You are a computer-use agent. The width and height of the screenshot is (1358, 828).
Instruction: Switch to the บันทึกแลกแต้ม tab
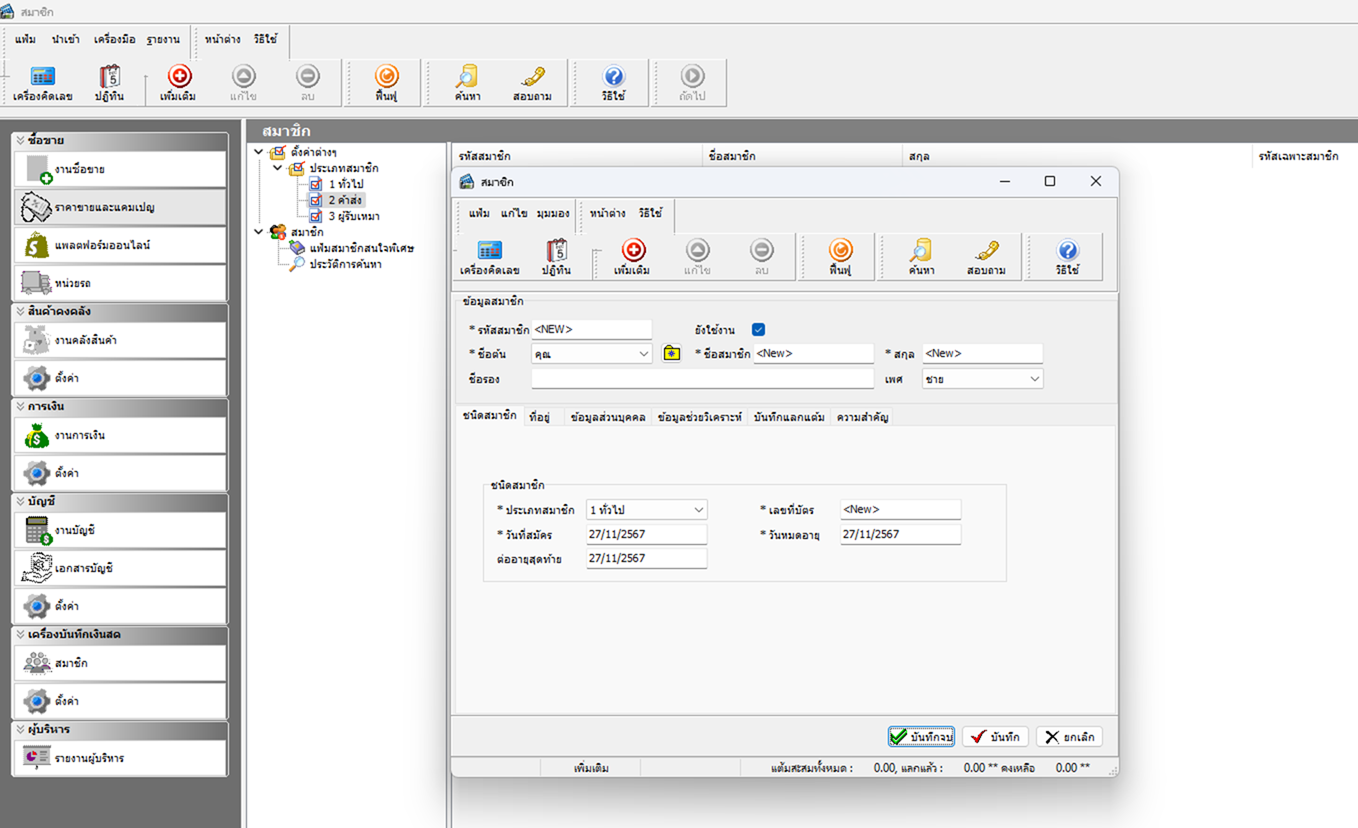coord(789,417)
